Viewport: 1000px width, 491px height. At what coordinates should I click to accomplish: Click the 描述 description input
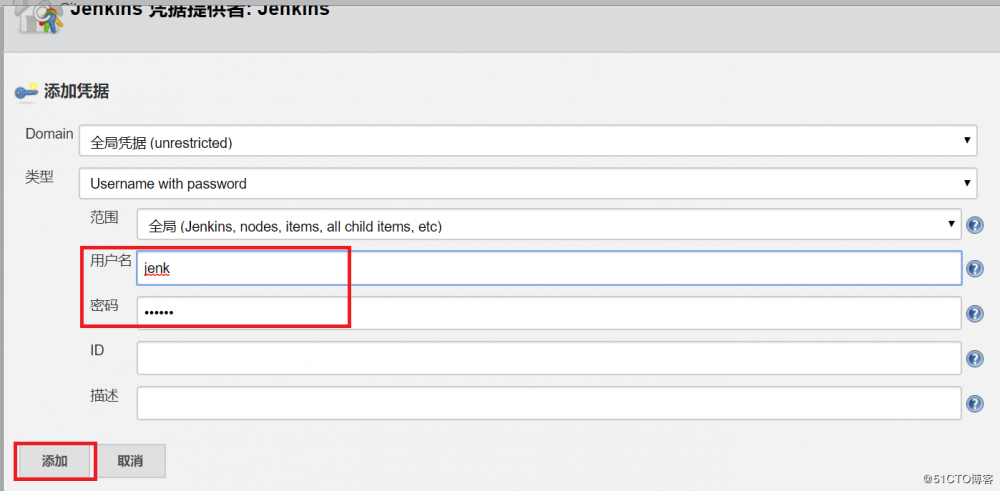[549, 403]
